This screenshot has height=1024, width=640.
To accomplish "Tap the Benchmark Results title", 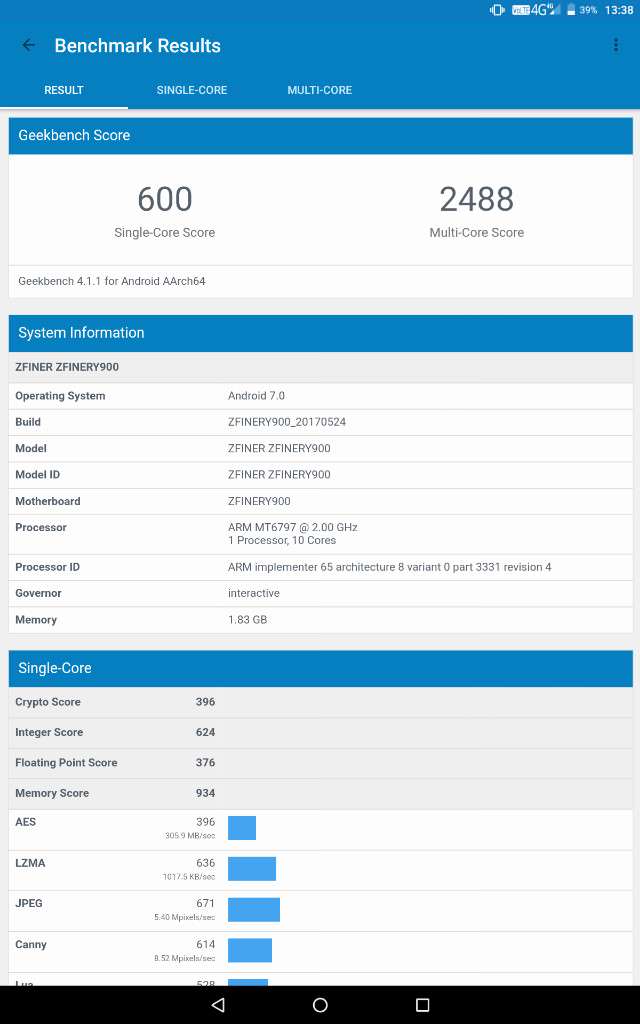I will click(x=138, y=46).
